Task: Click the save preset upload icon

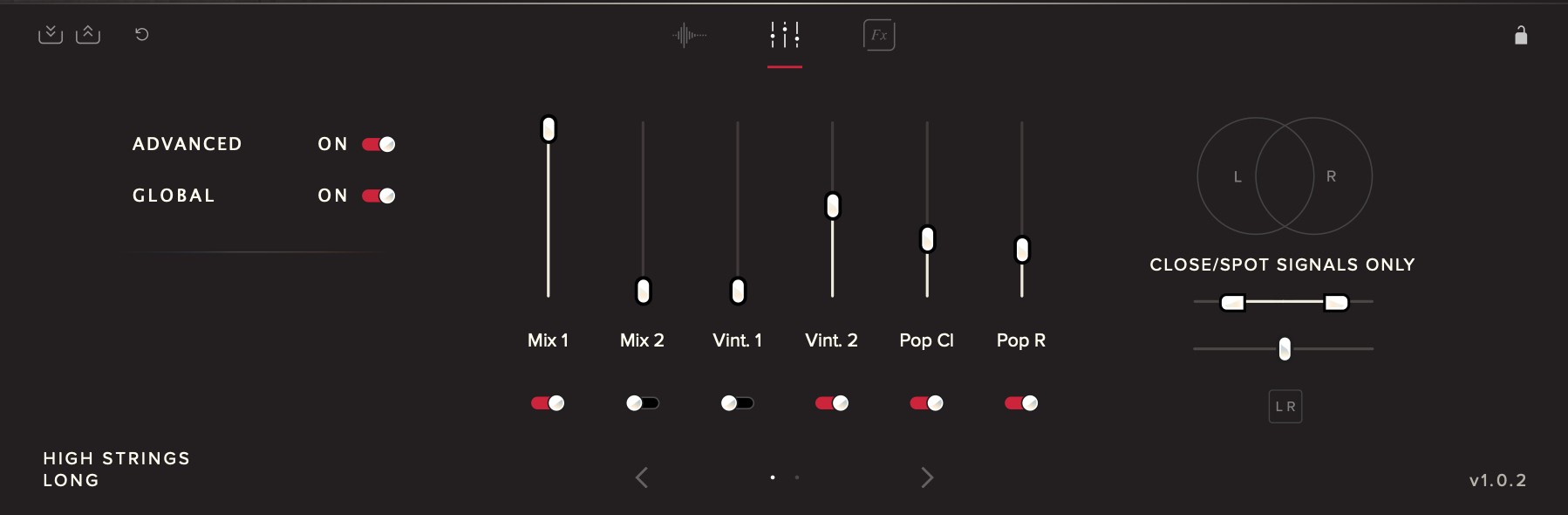Action: click(88, 35)
